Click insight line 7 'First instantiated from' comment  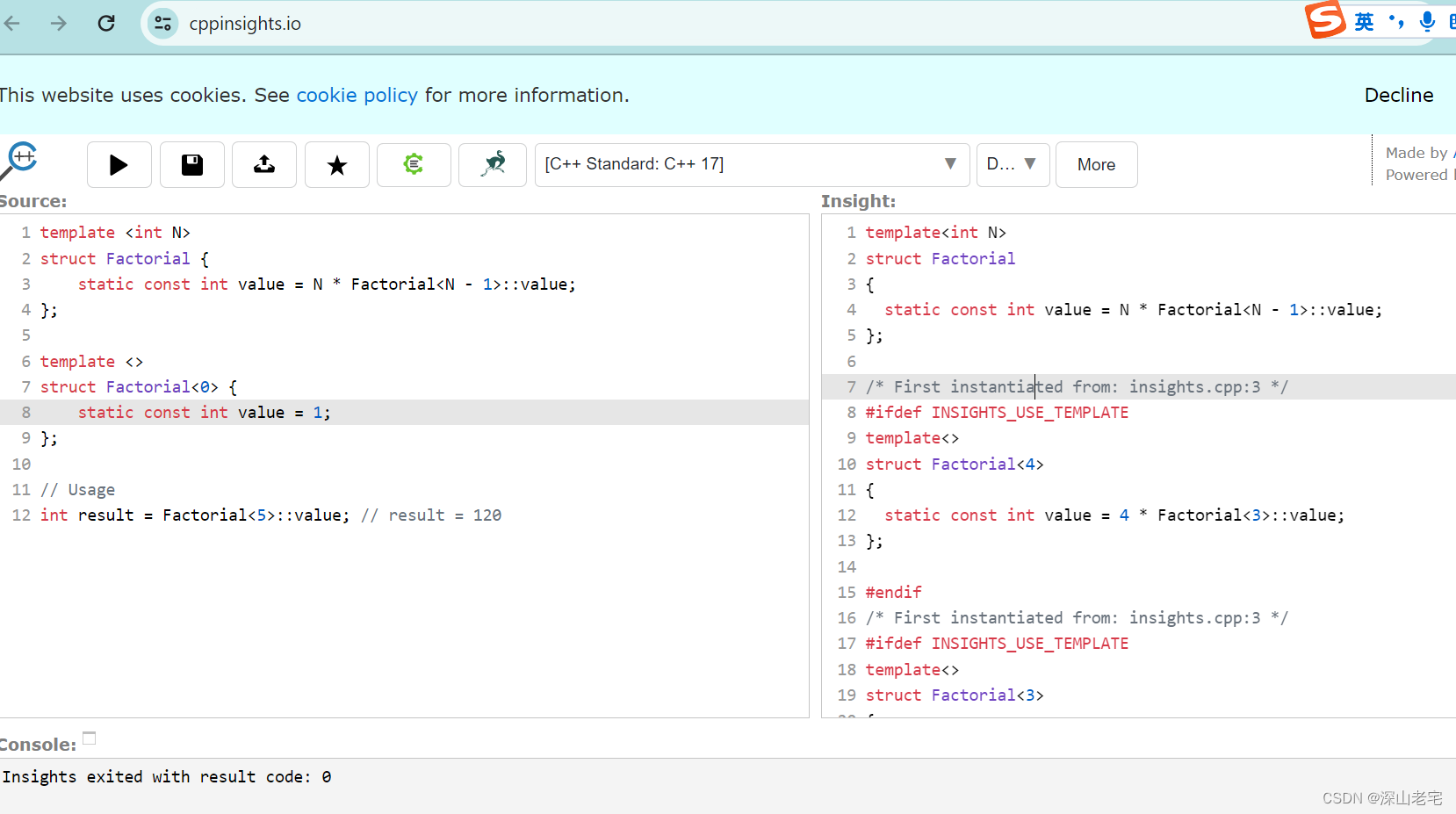point(1077,387)
